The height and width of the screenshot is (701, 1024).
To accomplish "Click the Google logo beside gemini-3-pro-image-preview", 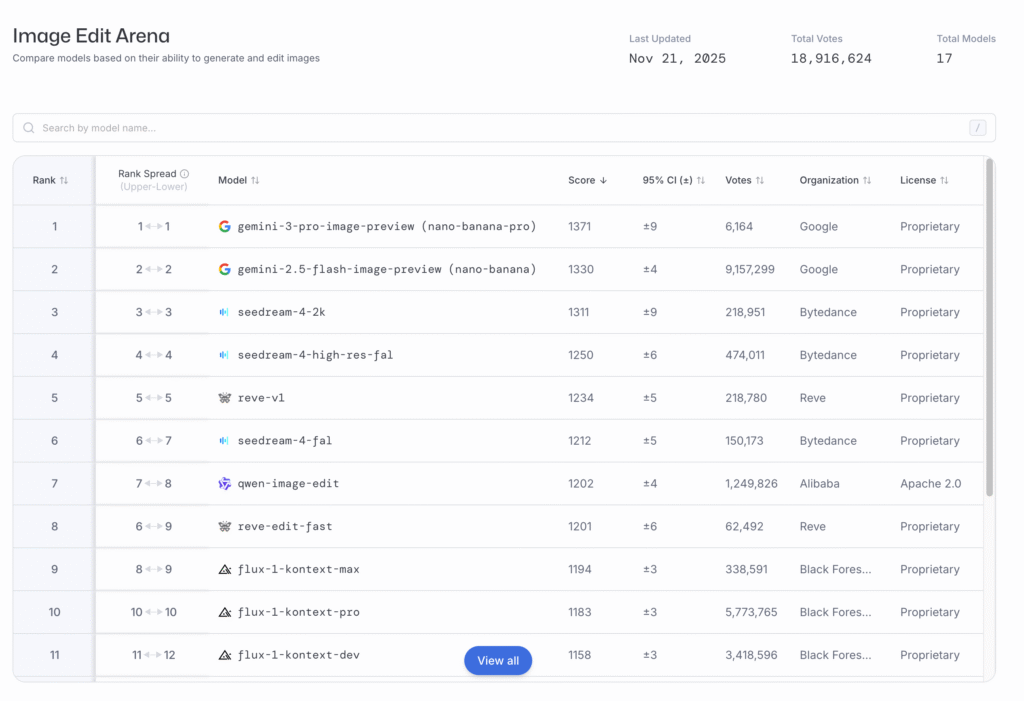I will [x=225, y=227].
